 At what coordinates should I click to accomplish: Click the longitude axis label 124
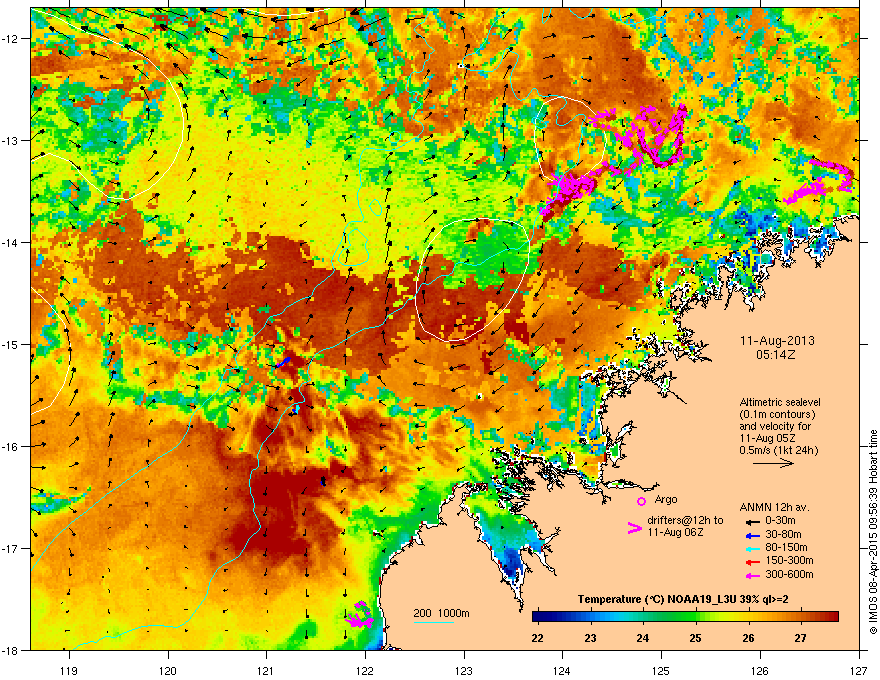coord(562,670)
